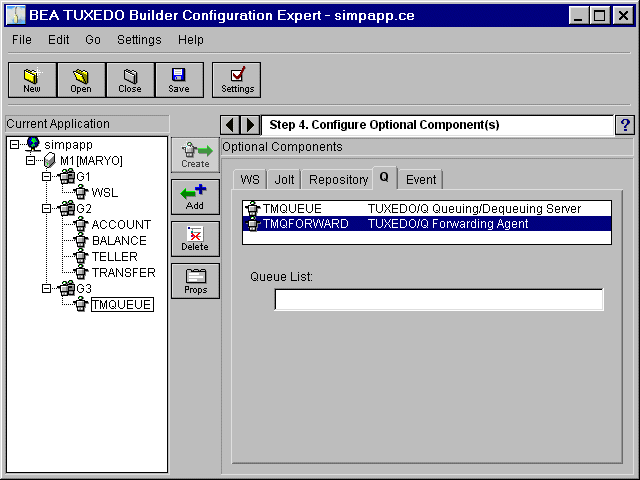The width and height of the screenshot is (640, 480).
Task: Select TUXEDO/Q Forwarding Agent description
Action: pos(448,224)
